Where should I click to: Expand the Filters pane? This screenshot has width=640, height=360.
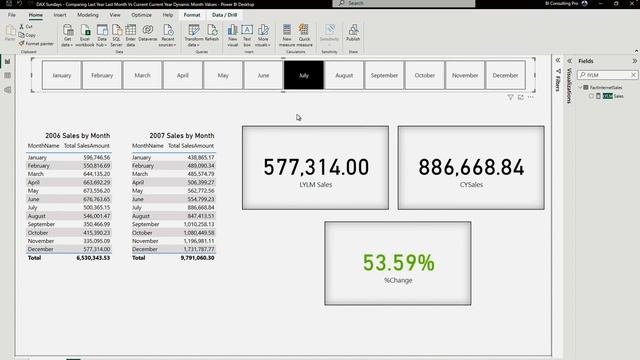pyautogui.click(x=558, y=60)
